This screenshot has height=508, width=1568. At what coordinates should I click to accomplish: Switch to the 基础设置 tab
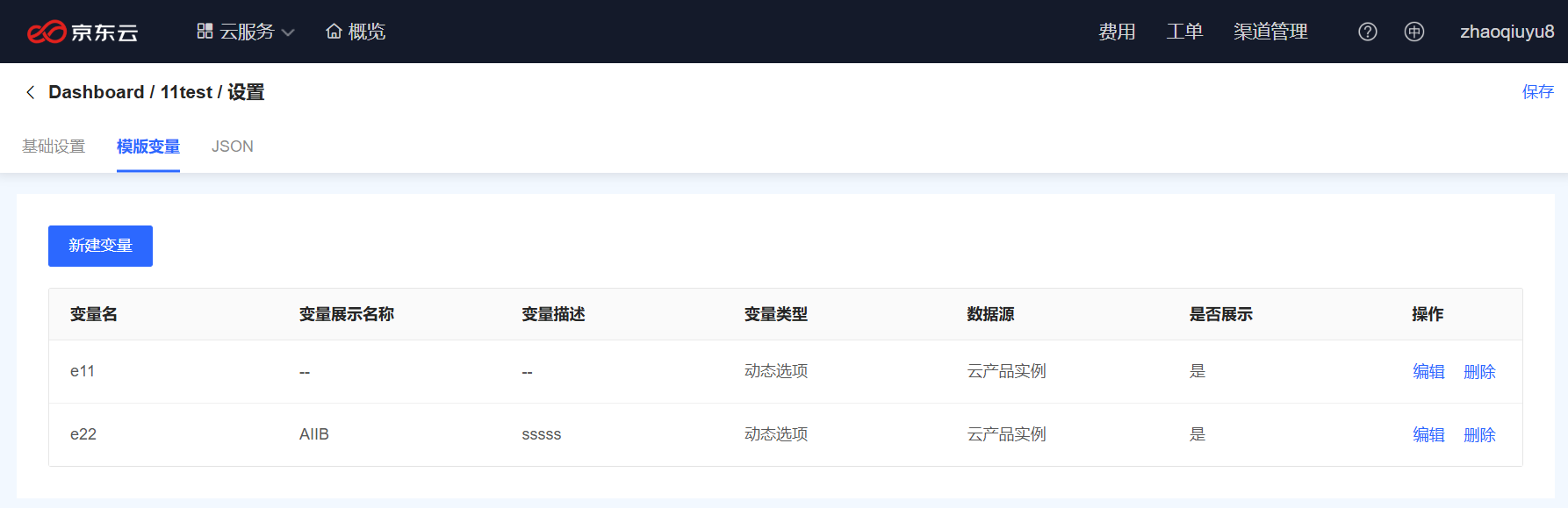pyautogui.click(x=54, y=147)
